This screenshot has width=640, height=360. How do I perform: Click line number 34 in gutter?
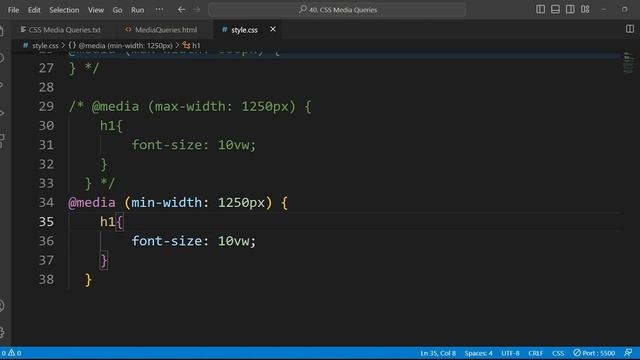pyautogui.click(x=46, y=202)
